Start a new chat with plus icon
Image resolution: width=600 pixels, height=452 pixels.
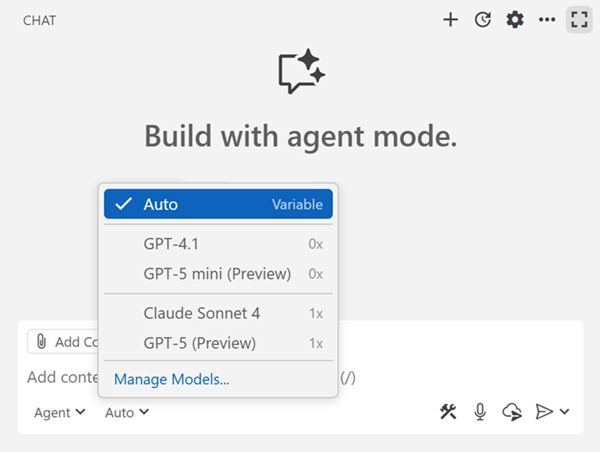(450, 19)
